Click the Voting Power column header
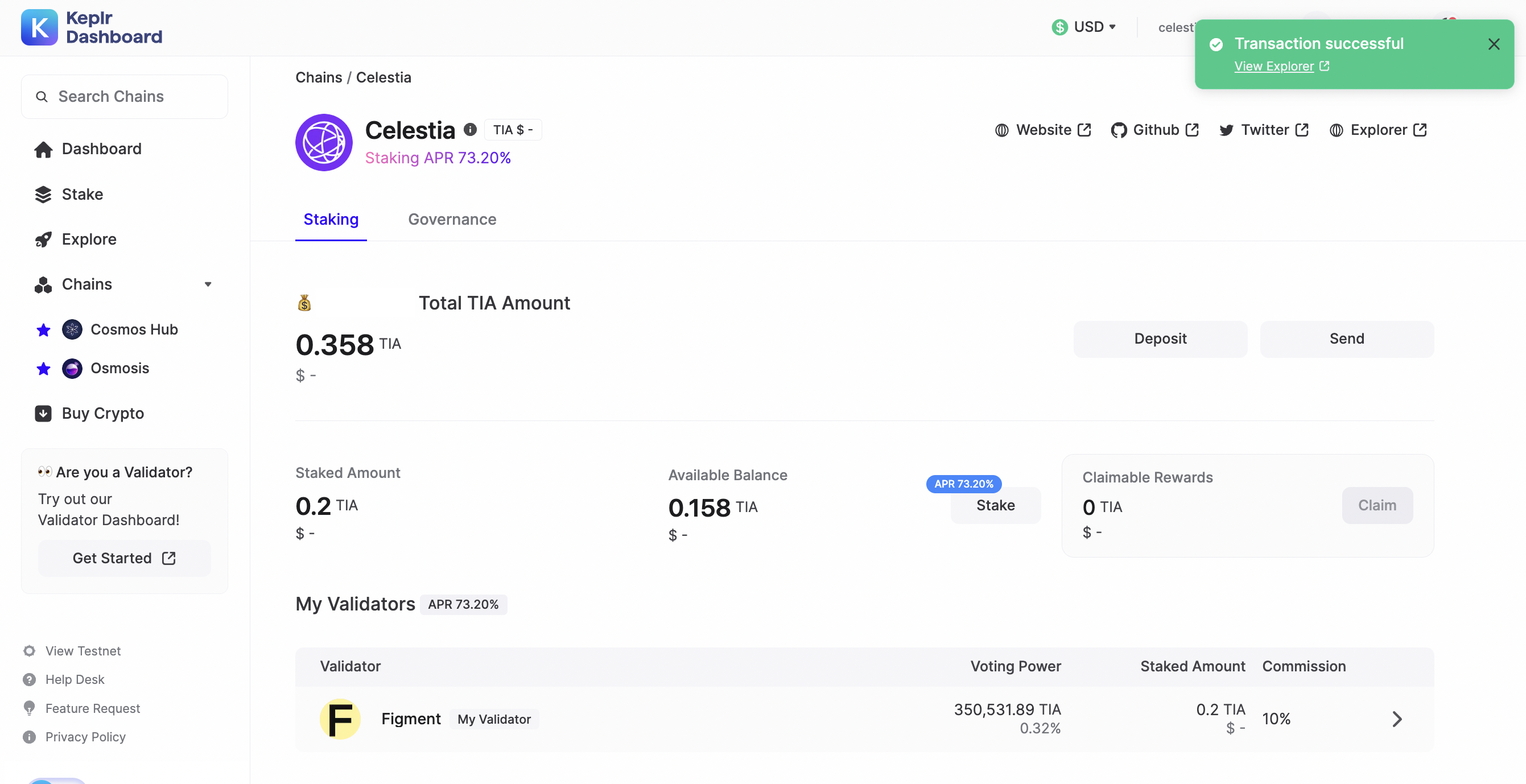Viewport: 1526px width, 784px height. click(x=1016, y=667)
